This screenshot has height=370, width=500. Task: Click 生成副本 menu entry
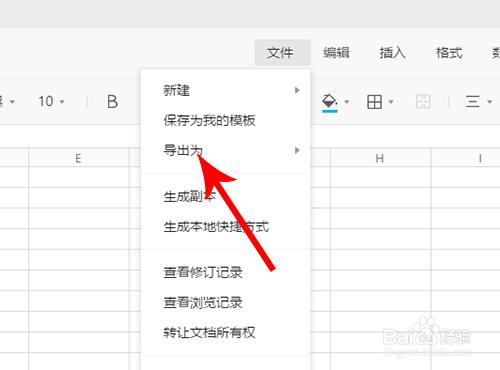click(x=226, y=197)
